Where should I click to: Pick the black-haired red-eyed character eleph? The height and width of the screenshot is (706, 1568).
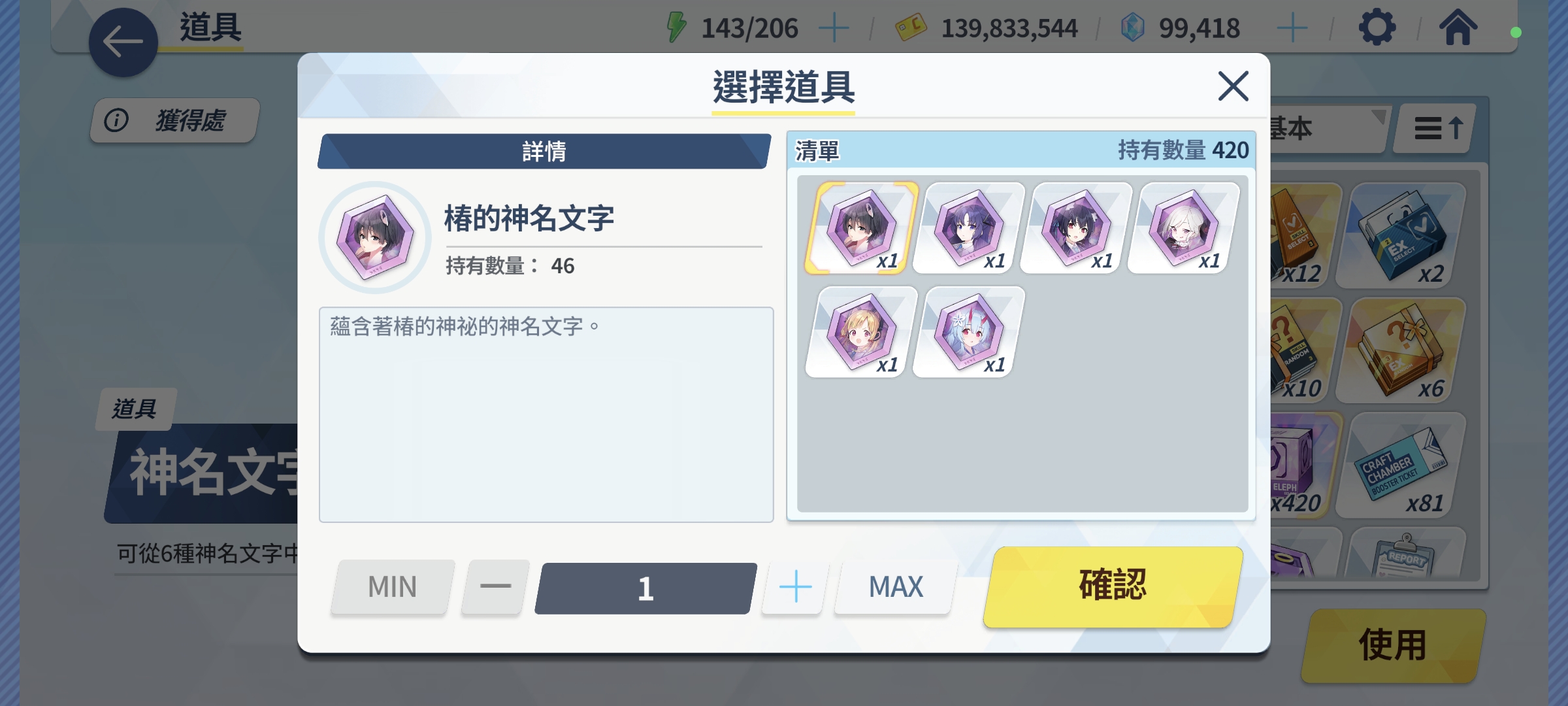1076,227
